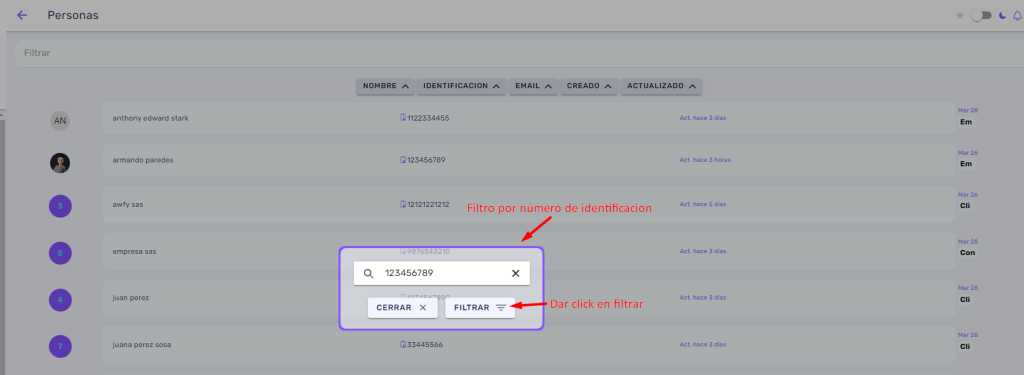Viewport: 1024px width, 375px height.
Task: Select avatar number 5 for empresa sas
Action: (60, 252)
